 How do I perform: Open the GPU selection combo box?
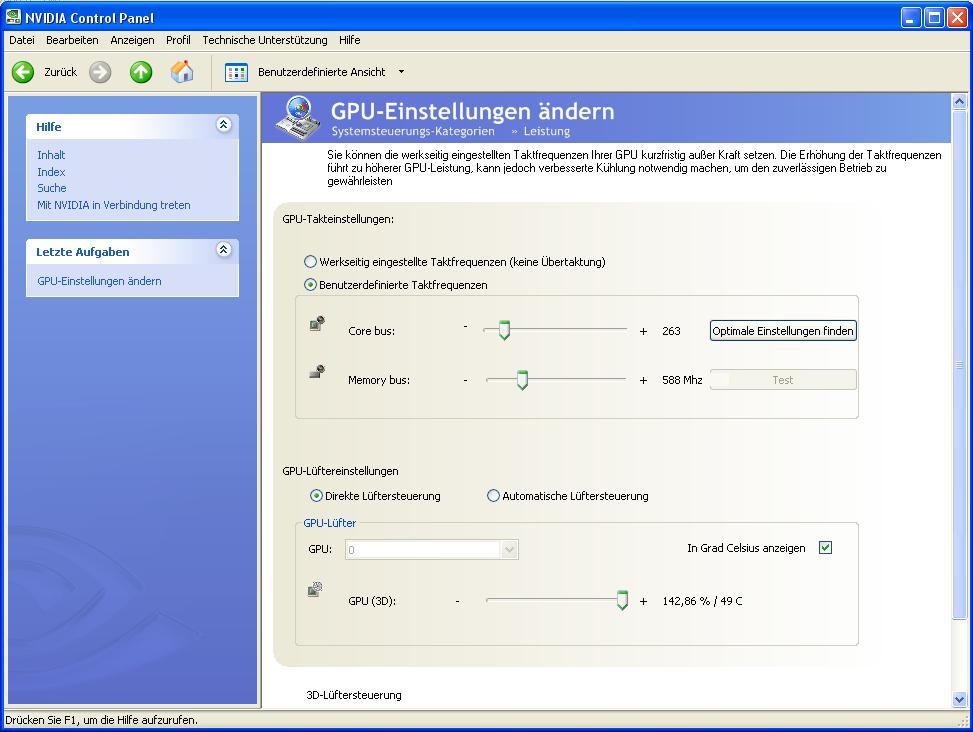click(x=432, y=550)
